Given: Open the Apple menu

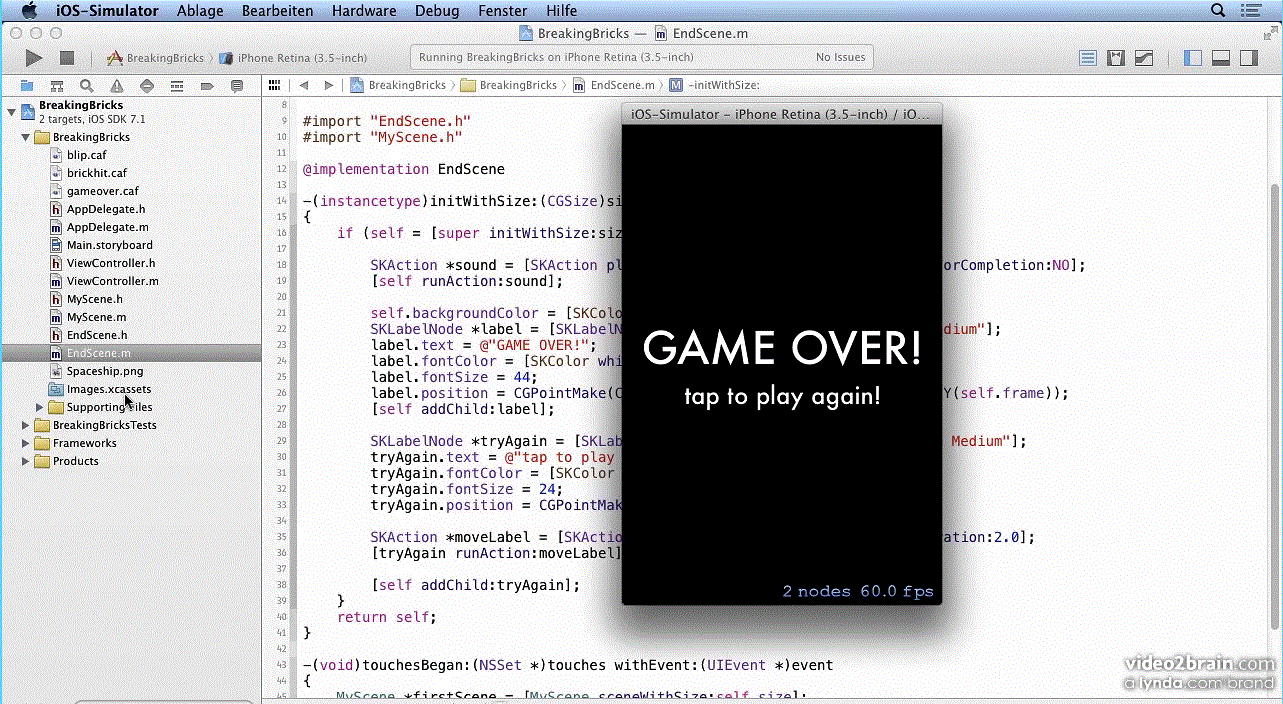Looking at the screenshot, I should point(29,11).
